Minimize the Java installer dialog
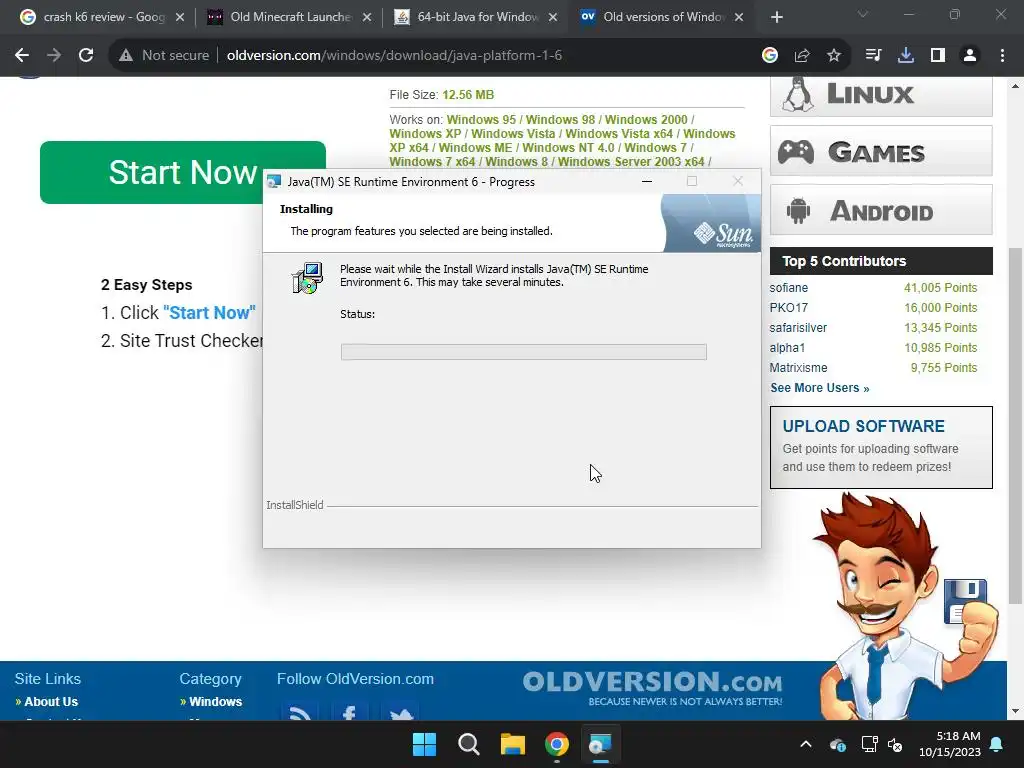This screenshot has height=768, width=1024. pyautogui.click(x=647, y=182)
